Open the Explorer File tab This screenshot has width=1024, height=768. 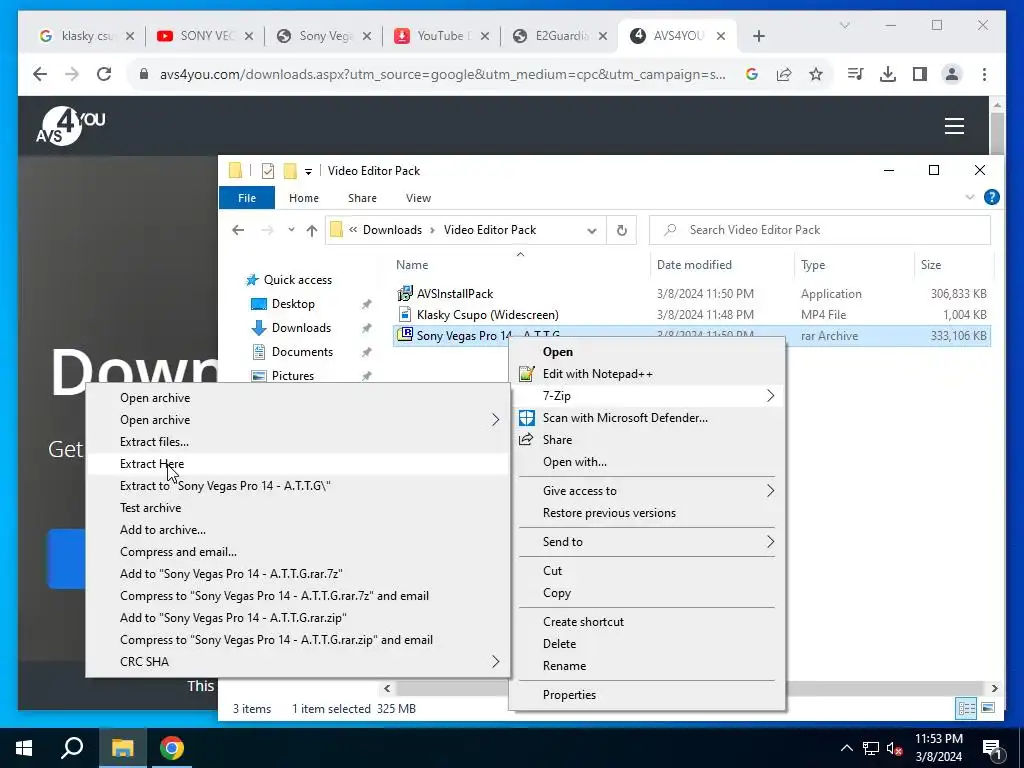(x=247, y=197)
